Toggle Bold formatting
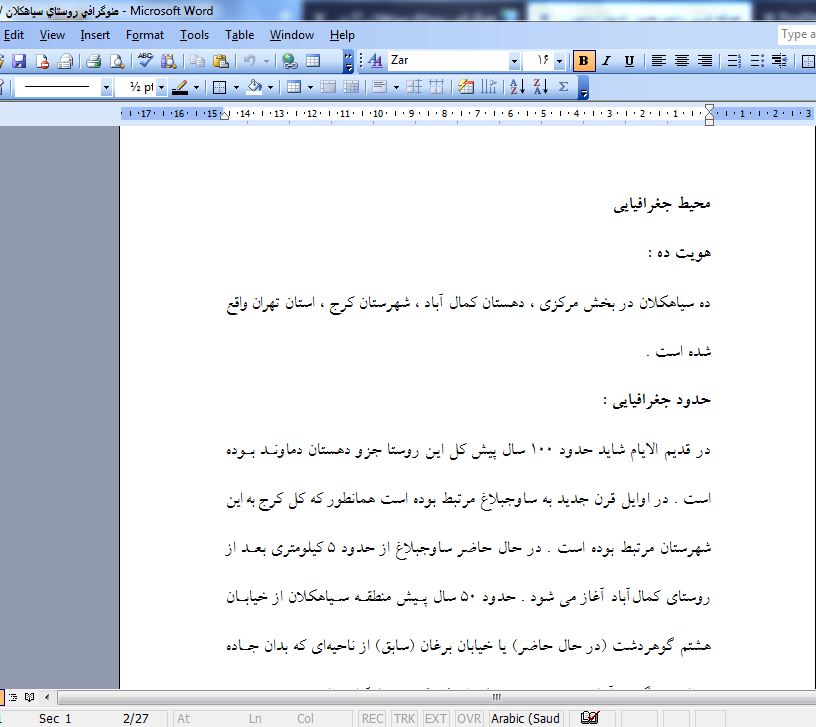The image size is (816, 727). point(585,61)
